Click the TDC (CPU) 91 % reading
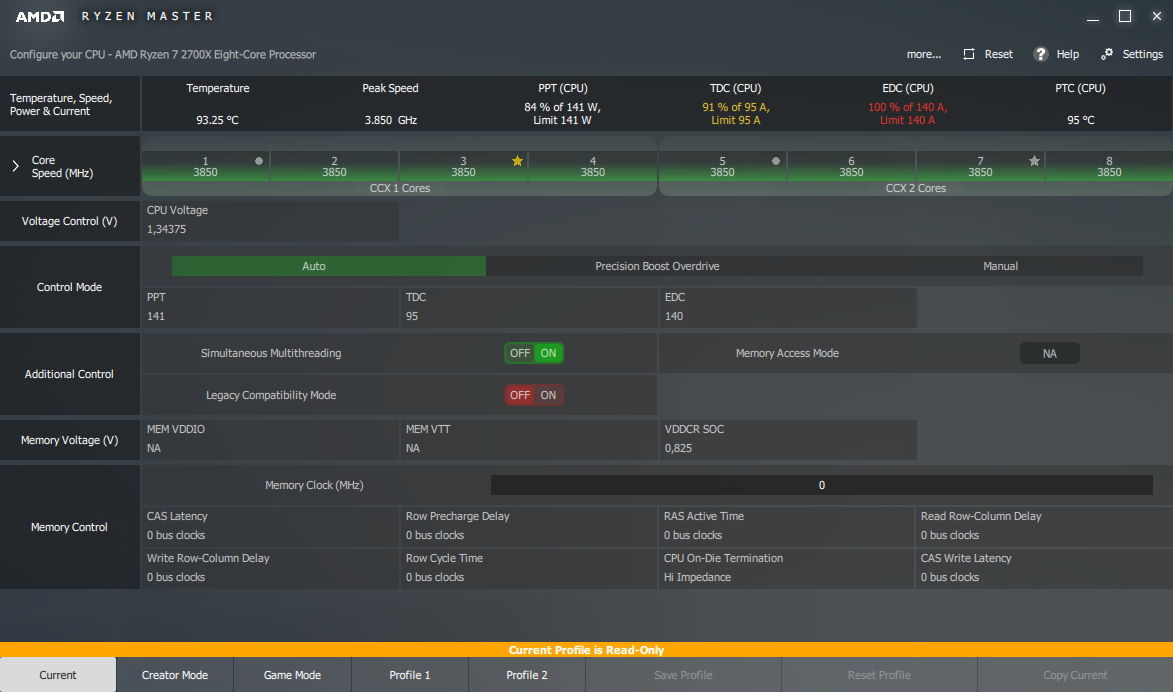 735,114
